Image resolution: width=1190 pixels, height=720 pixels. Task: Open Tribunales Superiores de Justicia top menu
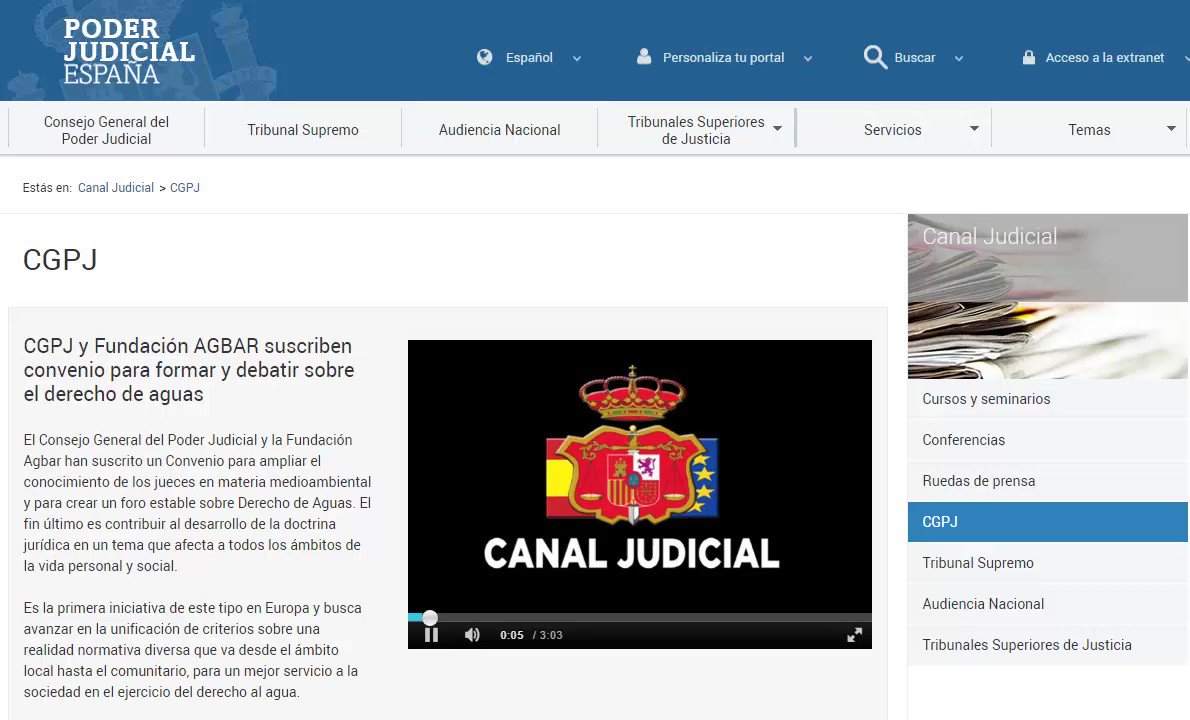[696, 130]
